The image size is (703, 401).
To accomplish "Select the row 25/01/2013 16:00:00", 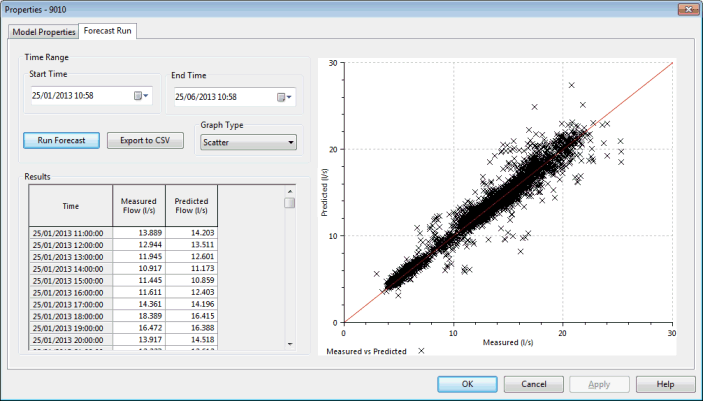I will (x=123, y=292).
